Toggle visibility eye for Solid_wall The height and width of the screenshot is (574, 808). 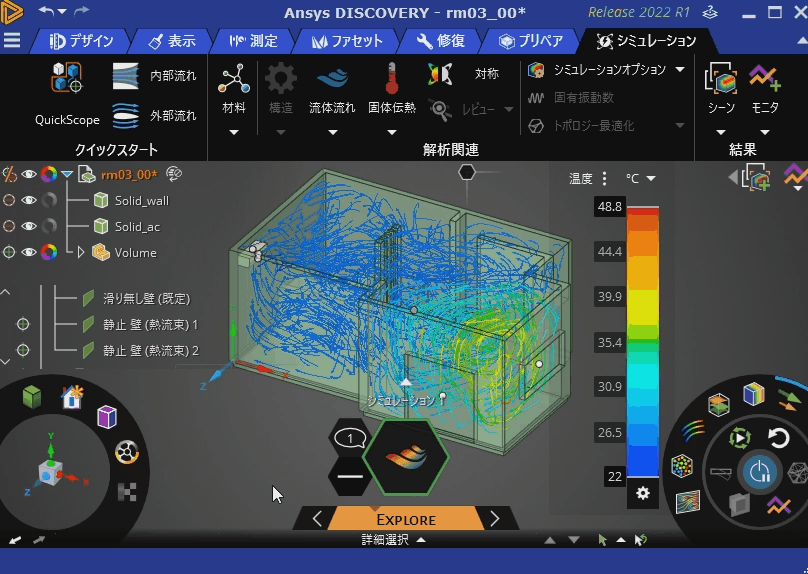click(29, 200)
